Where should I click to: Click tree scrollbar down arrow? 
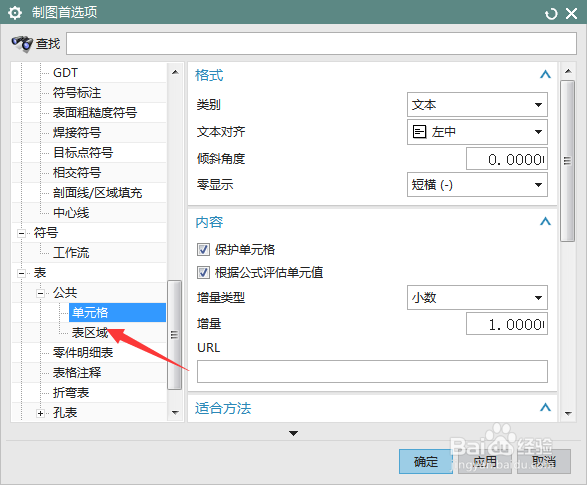(x=175, y=412)
